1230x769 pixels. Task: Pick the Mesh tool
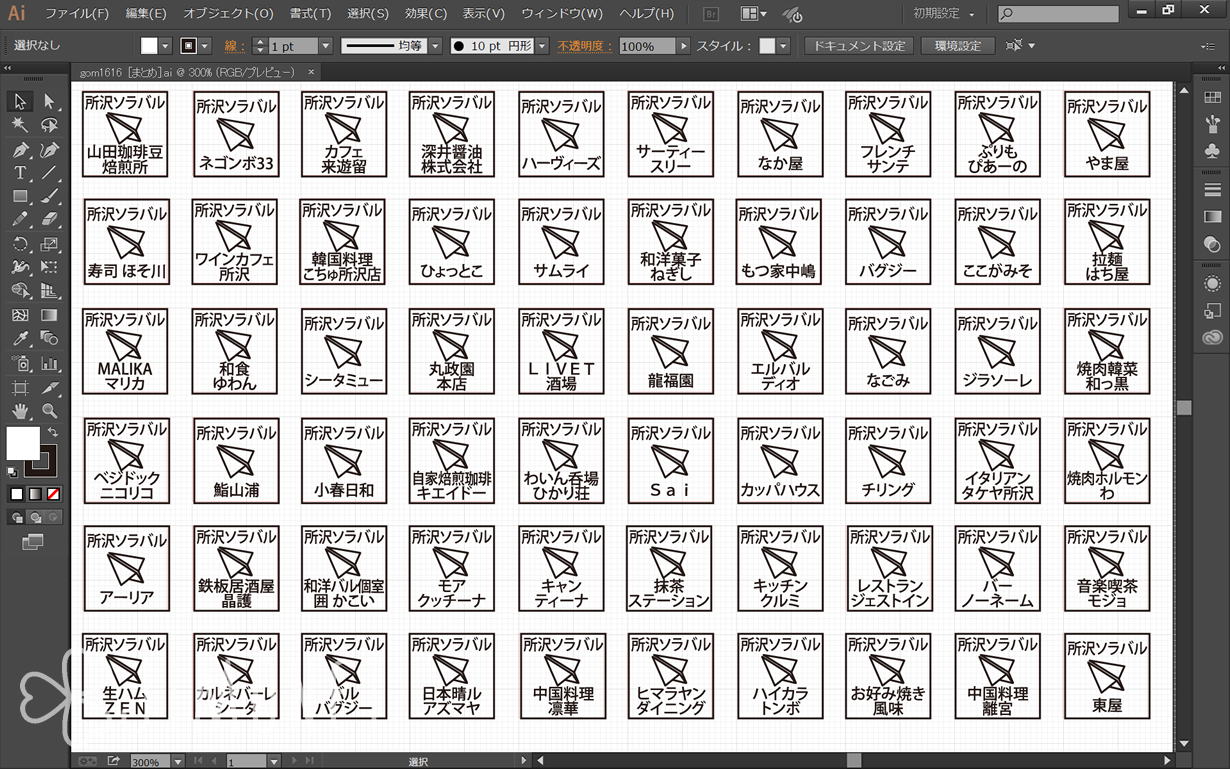click(x=20, y=316)
